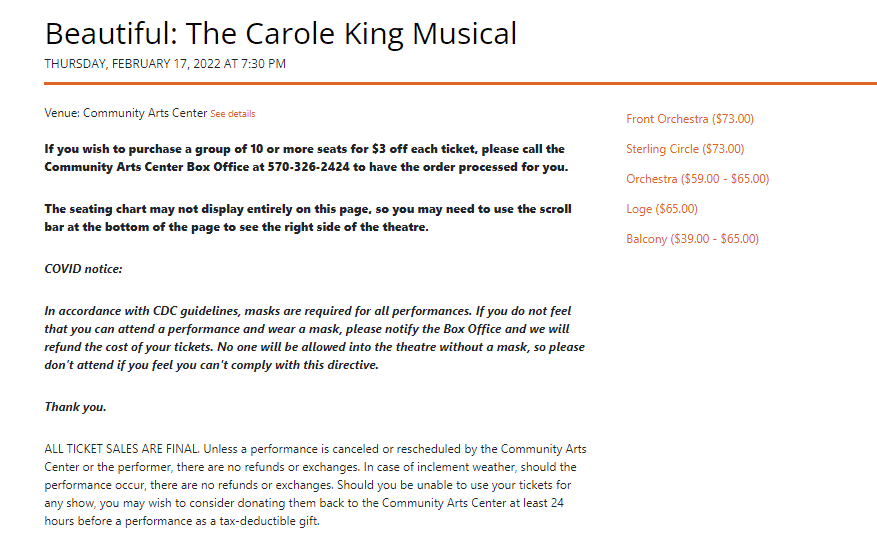877x549 pixels.
Task: Click the Beautiful: The Carole King Musical title
Action: coord(281,34)
